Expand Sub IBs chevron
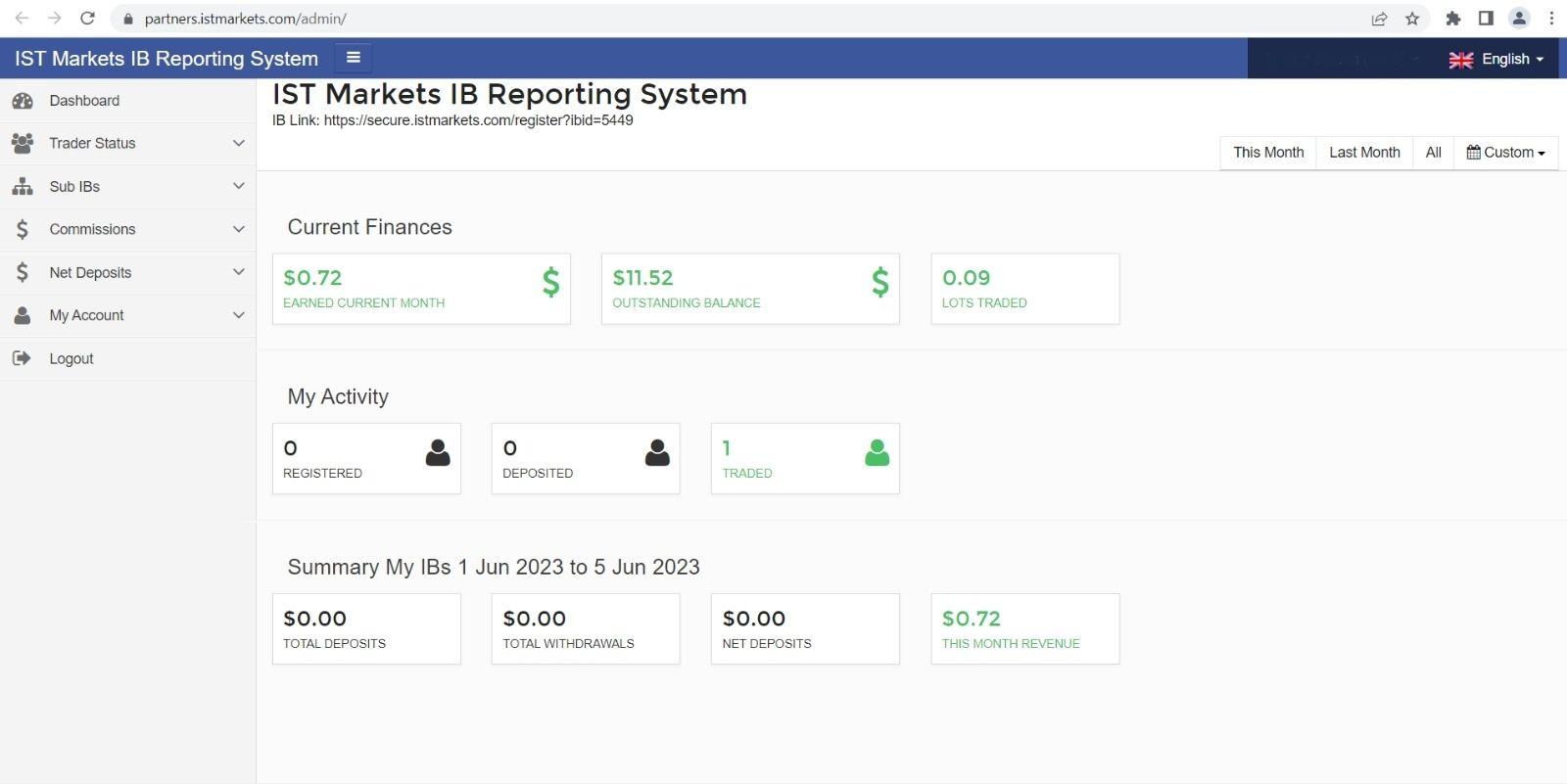Screen dimensions: 1567x784 coord(238,186)
